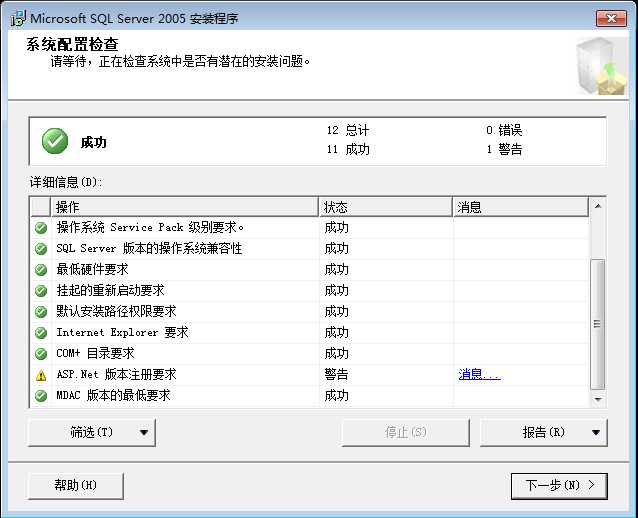Click the 1 警告 summary count
The height and width of the screenshot is (518, 638).
(x=504, y=149)
